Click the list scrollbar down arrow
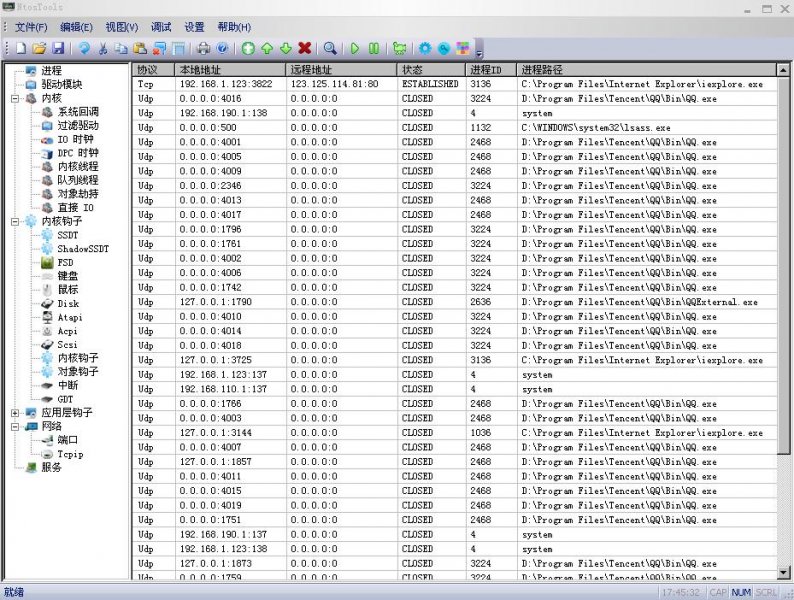 click(x=783, y=573)
